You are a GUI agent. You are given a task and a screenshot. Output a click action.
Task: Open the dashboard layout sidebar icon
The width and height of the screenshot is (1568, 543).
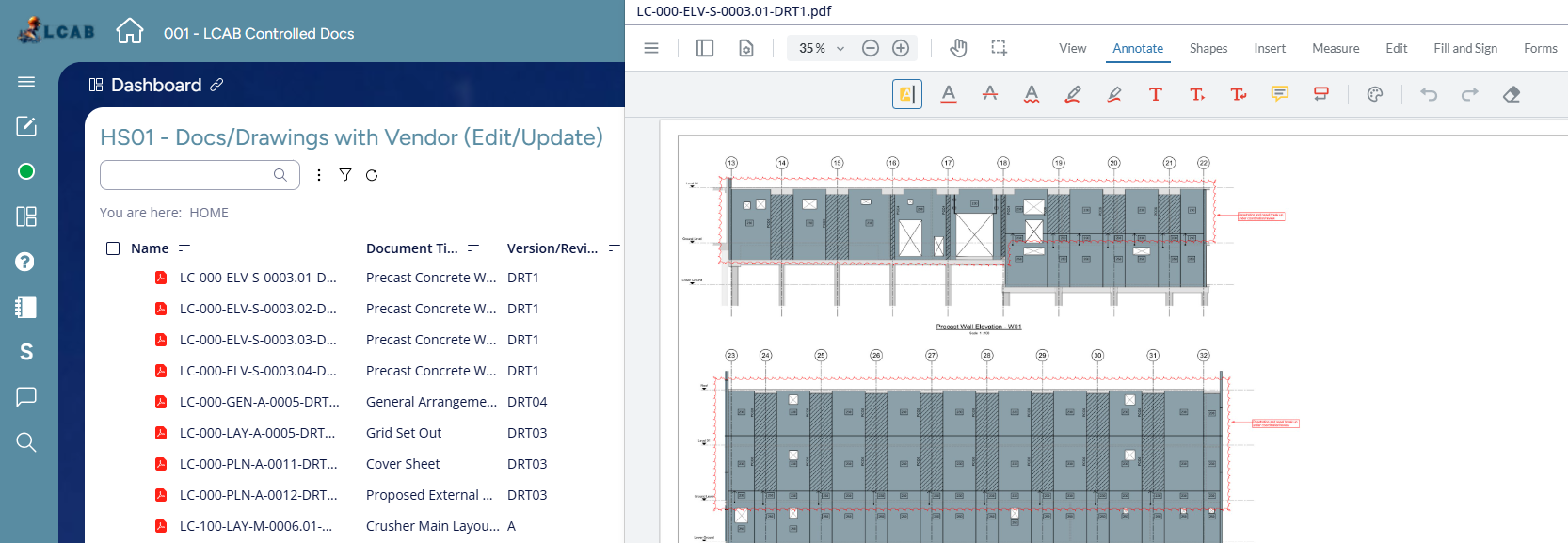[26, 216]
